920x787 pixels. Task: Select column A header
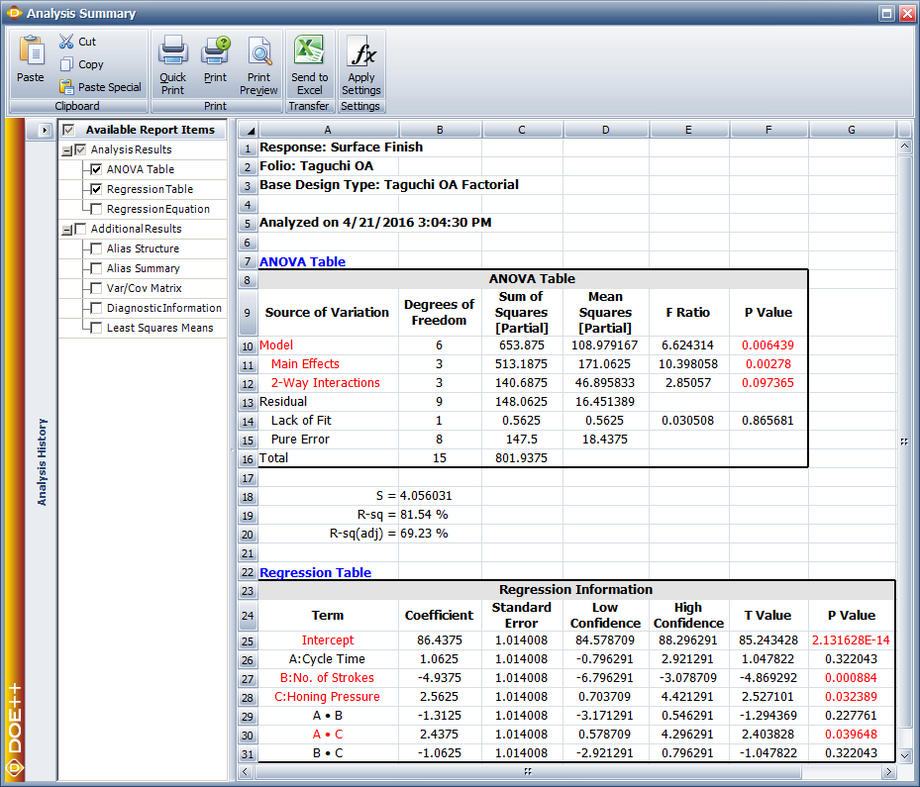click(328, 130)
